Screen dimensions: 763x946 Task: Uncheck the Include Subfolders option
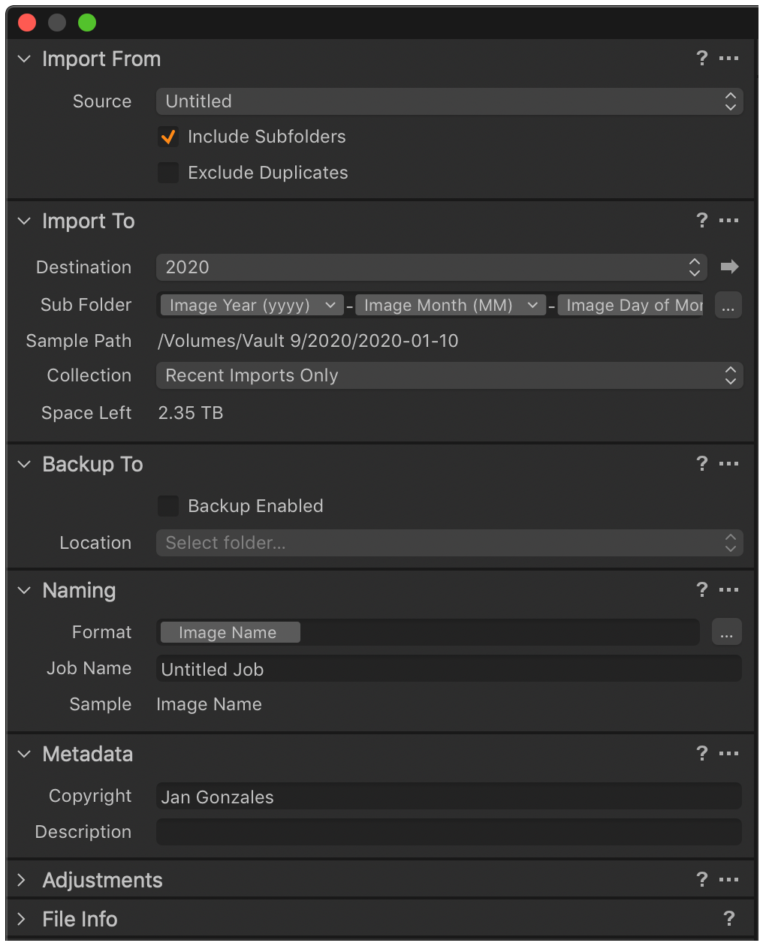(167, 137)
